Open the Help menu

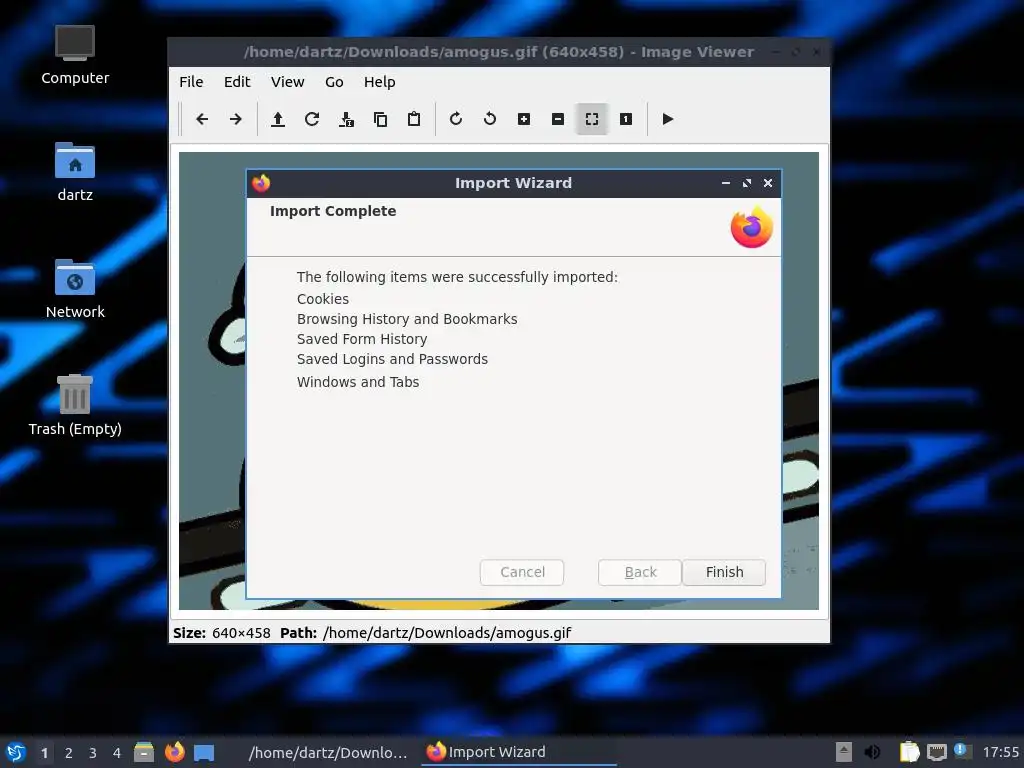(x=379, y=82)
